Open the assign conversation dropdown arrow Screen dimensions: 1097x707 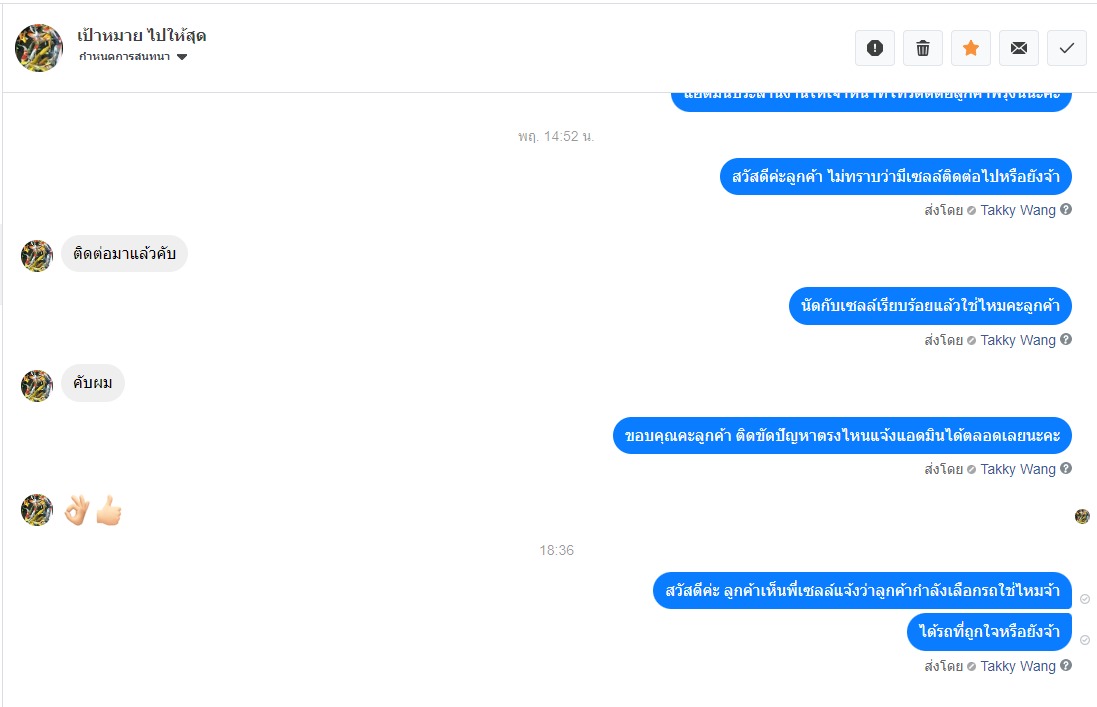(x=182, y=57)
